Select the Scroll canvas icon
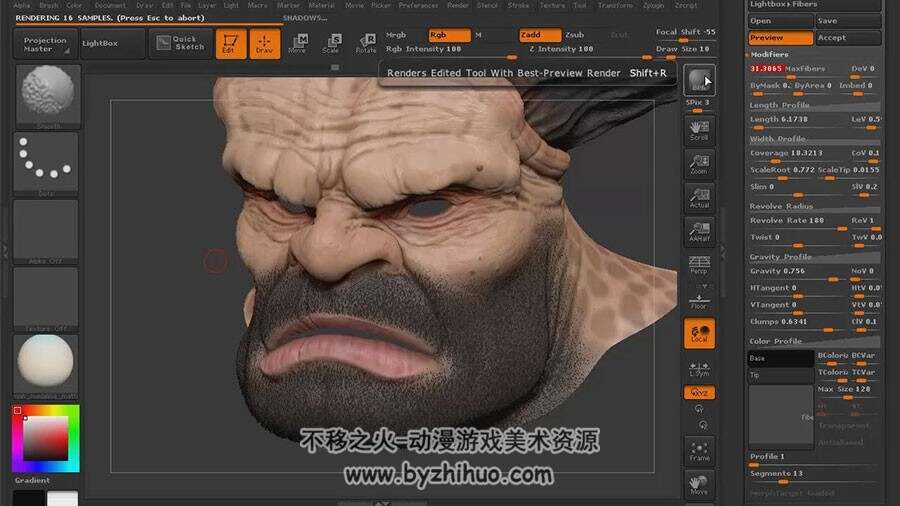The width and height of the screenshot is (900, 506). [699, 130]
